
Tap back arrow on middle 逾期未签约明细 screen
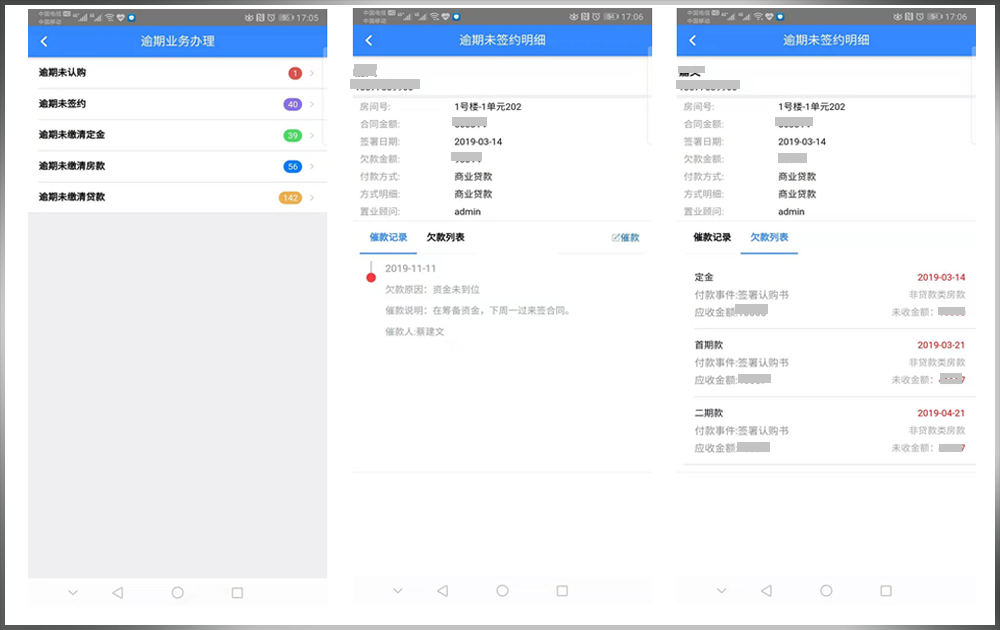click(369, 40)
